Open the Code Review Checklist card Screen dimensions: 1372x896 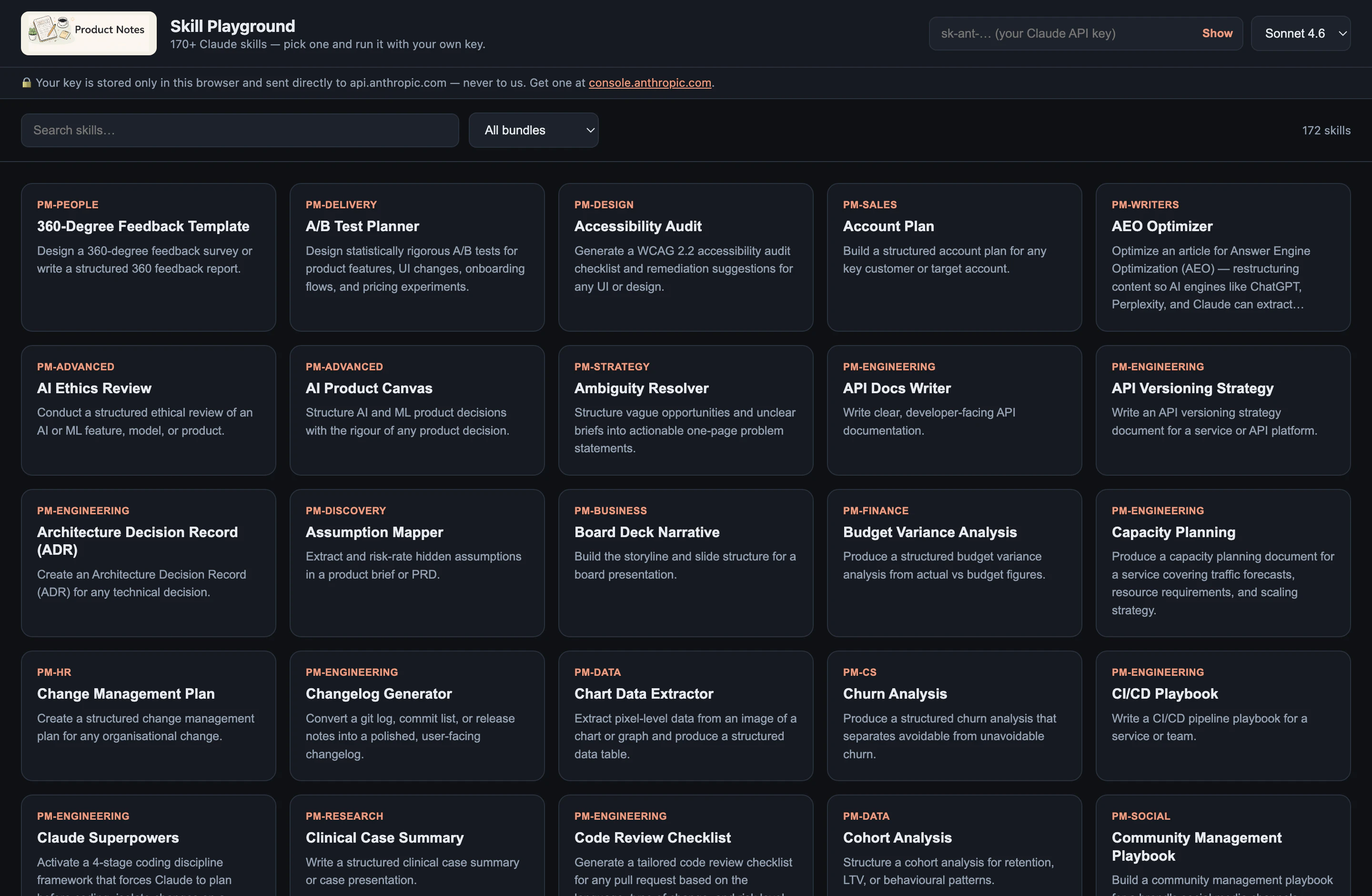pyautogui.click(x=686, y=846)
